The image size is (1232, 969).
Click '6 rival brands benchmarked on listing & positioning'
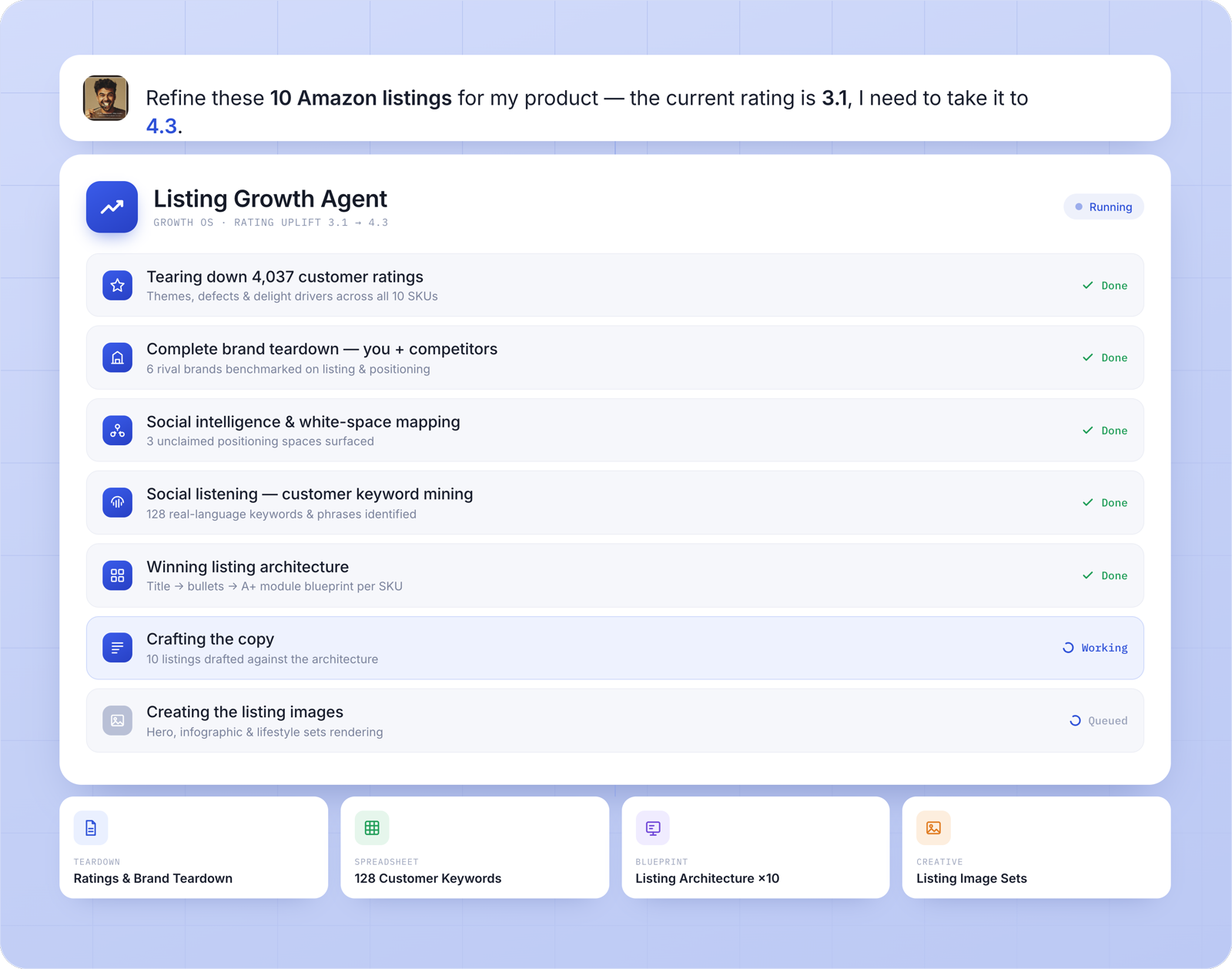click(288, 369)
